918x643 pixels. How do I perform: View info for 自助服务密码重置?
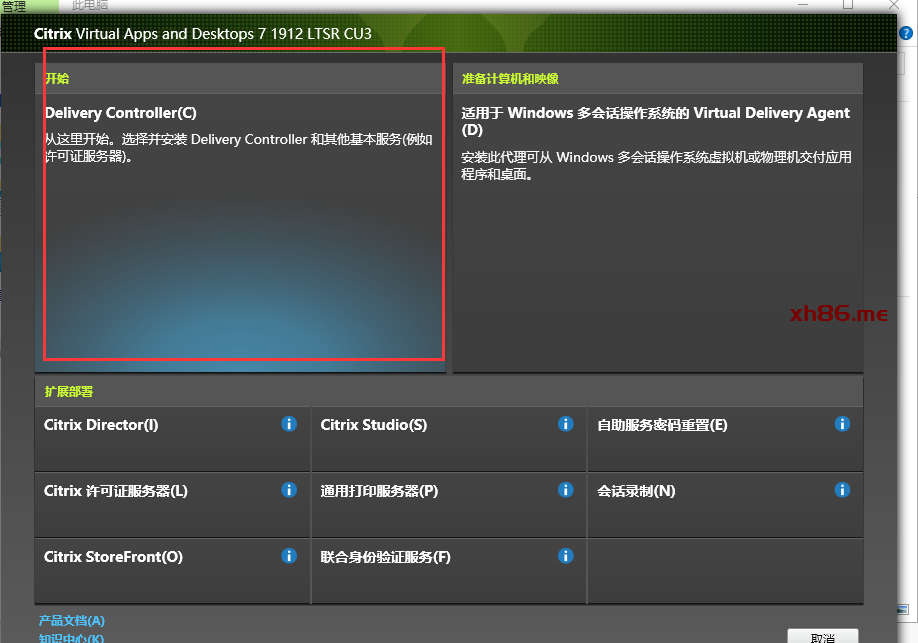(x=842, y=423)
